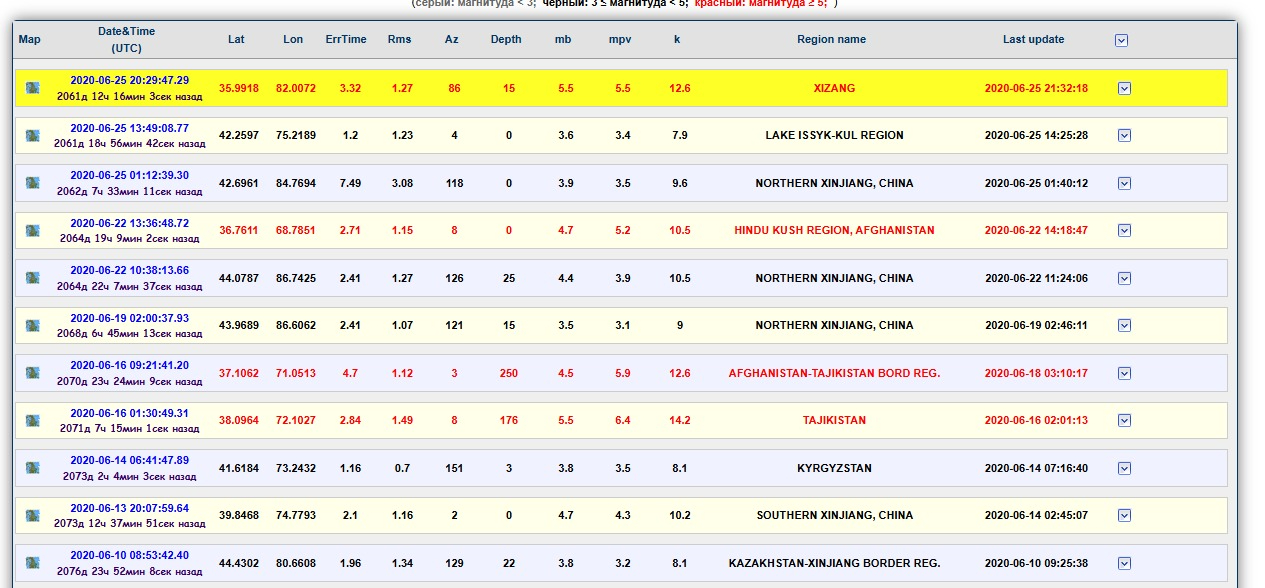Expand details of the Tajikistan row
Viewport: 1265px width, 588px height.
1124,420
